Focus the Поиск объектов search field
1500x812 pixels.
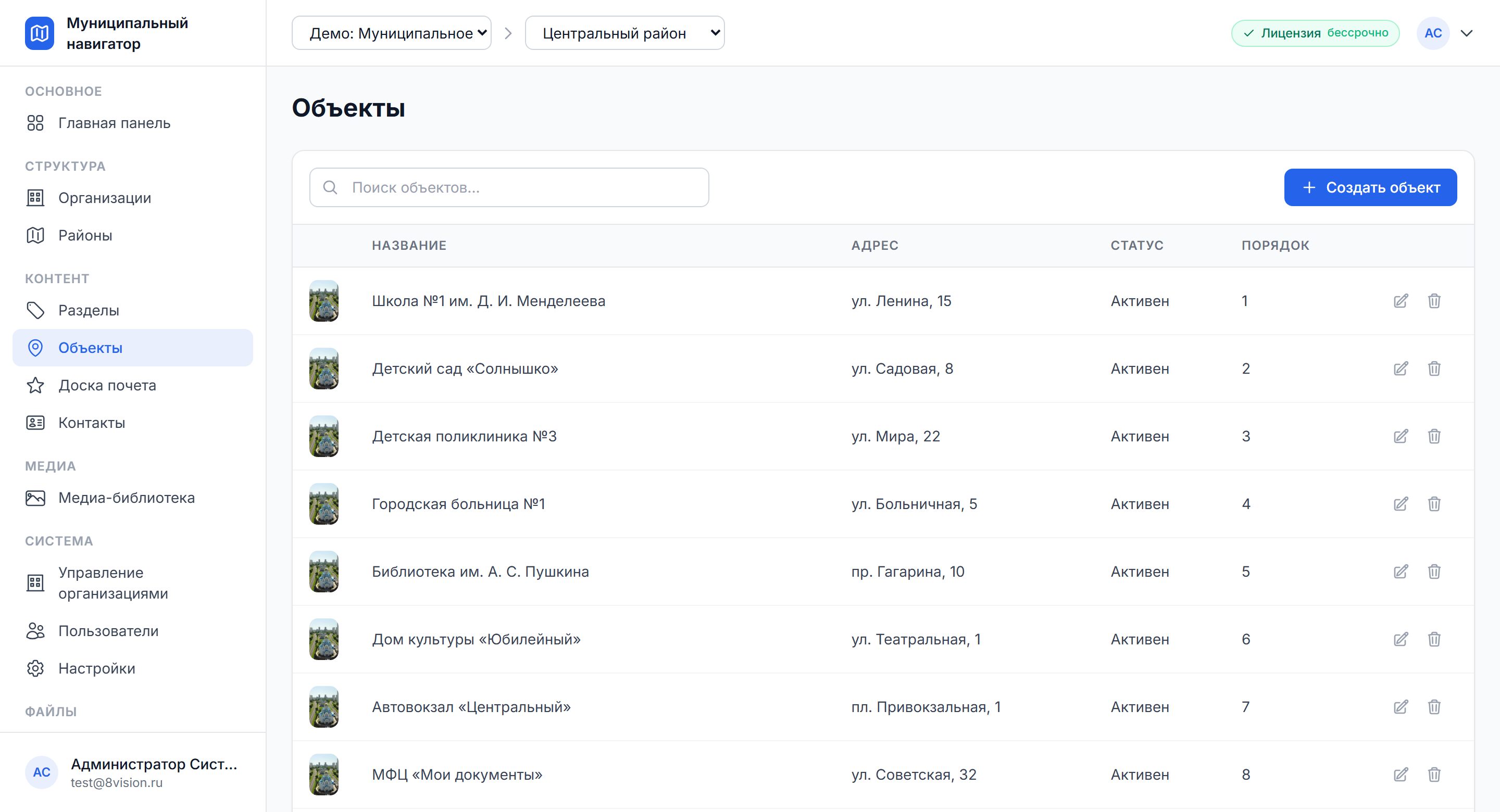509,187
